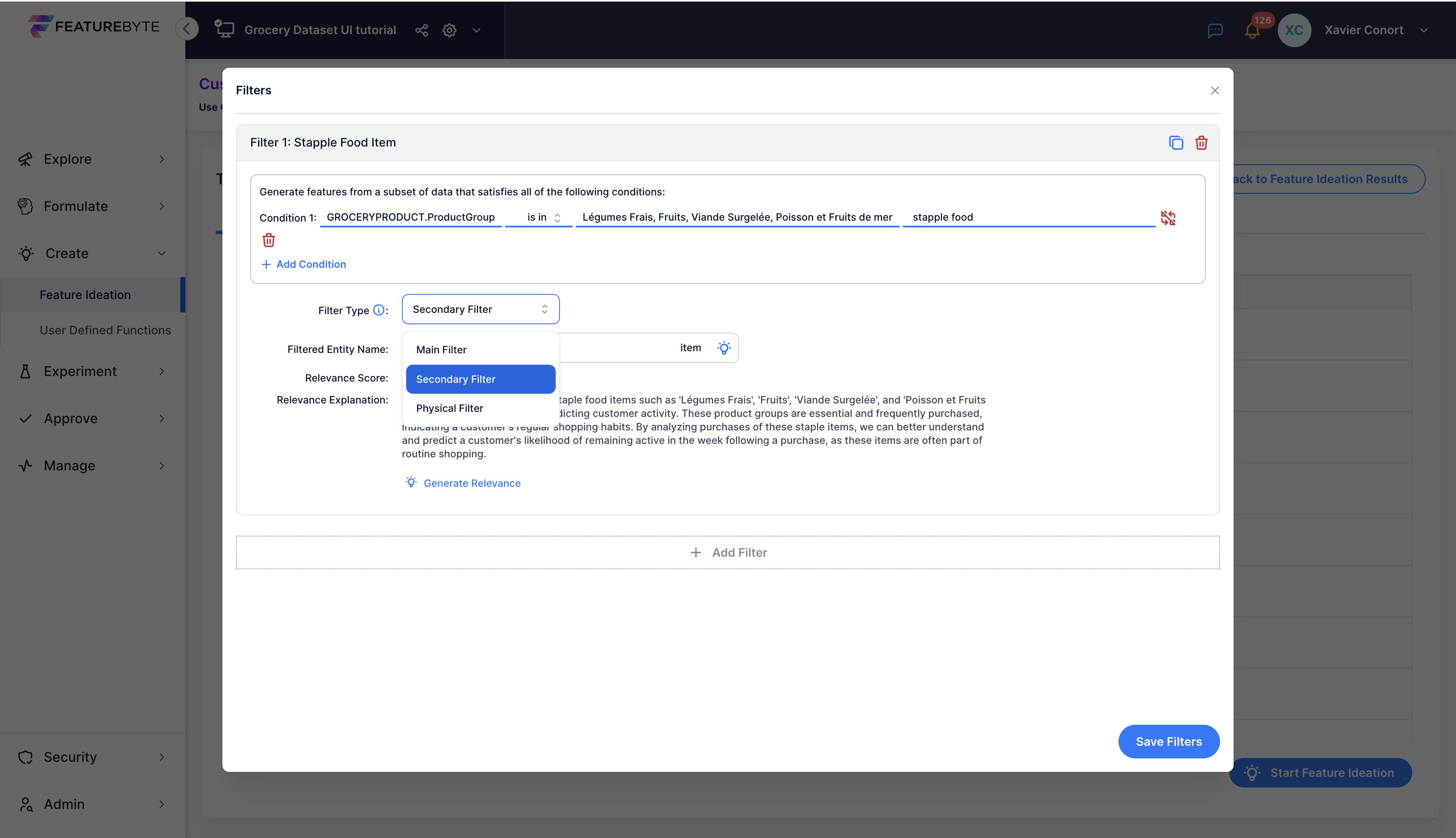Click the XC user avatar
The height and width of the screenshot is (838, 1456).
(x=1294, y=30)
